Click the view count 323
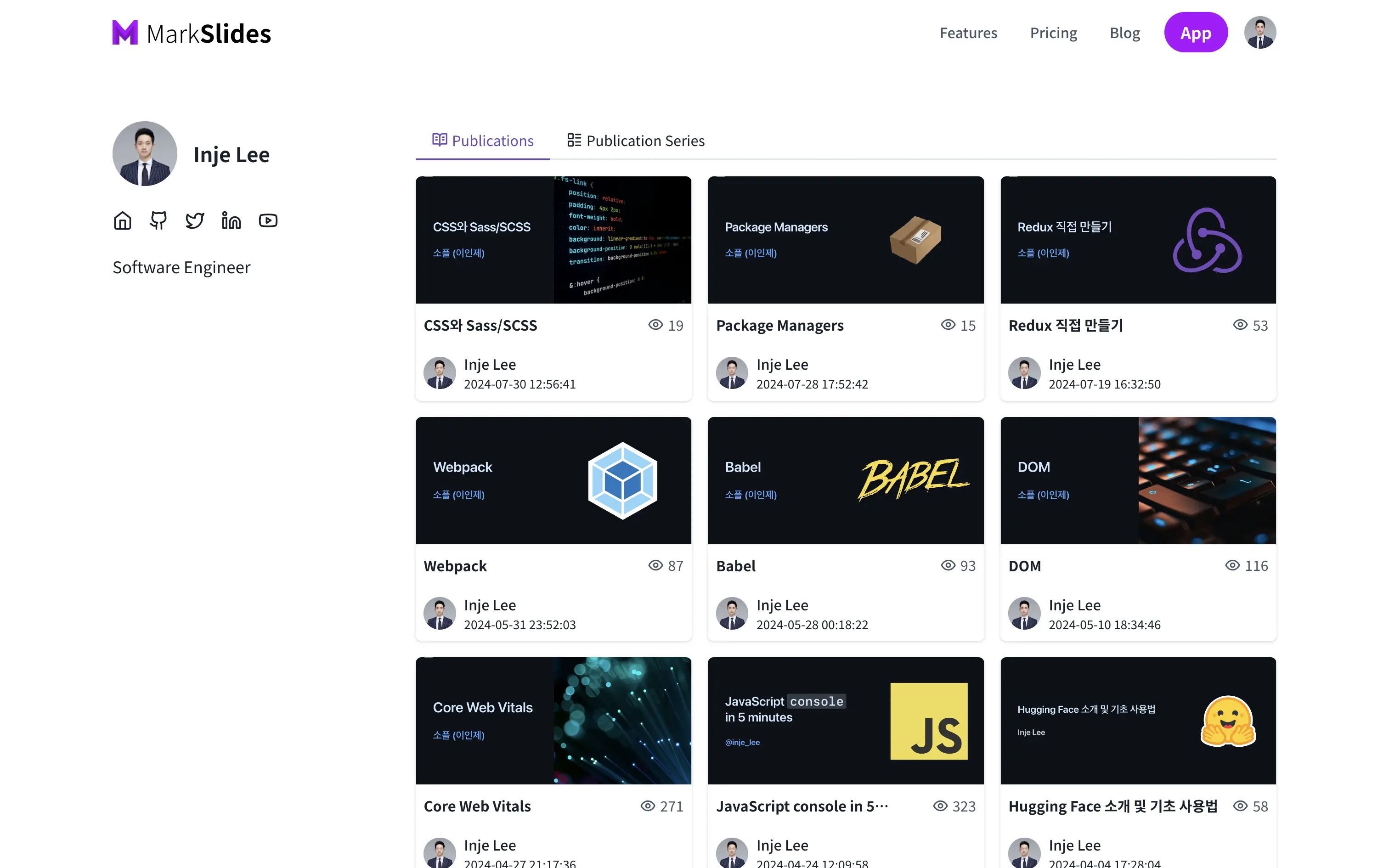Viewport: 1389px width, 868px height. click(x=964, y=806)
